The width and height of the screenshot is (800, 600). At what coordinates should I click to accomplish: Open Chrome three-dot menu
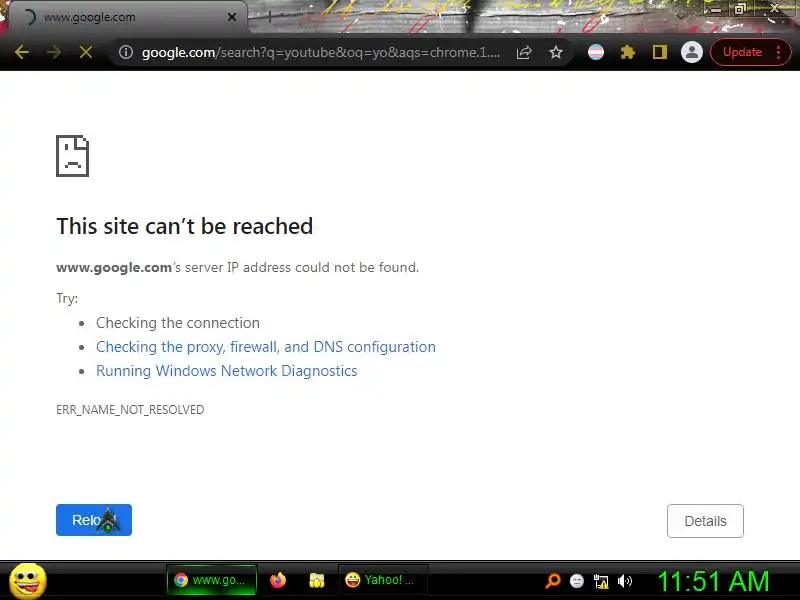[779, 52]
